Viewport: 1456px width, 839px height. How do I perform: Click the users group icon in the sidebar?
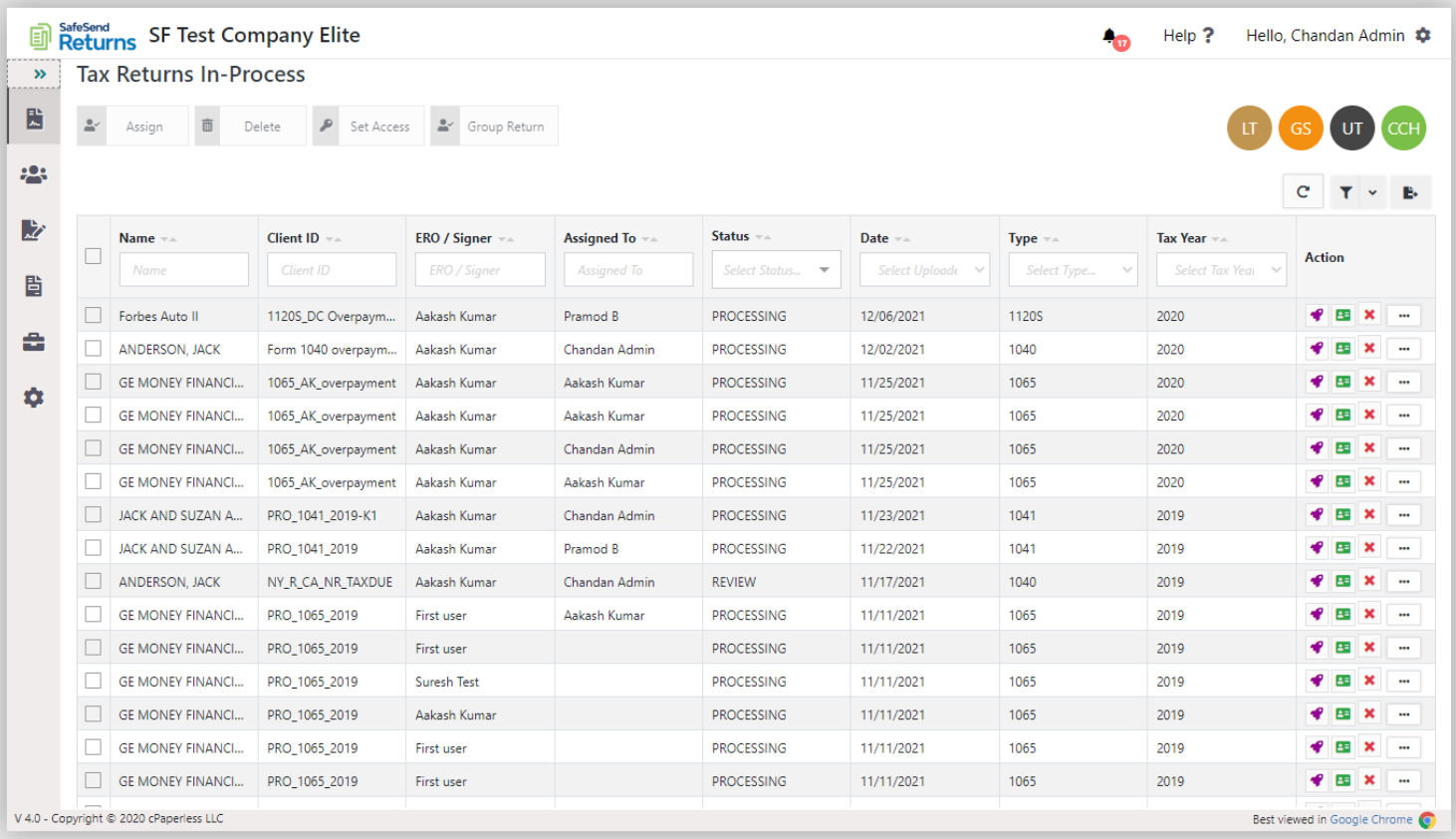34,174
